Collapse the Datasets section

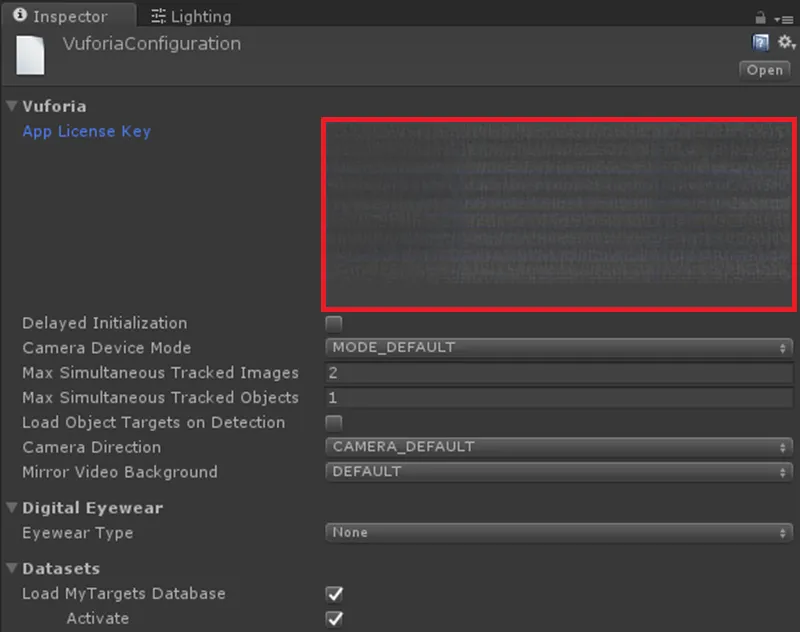[12, 569]
